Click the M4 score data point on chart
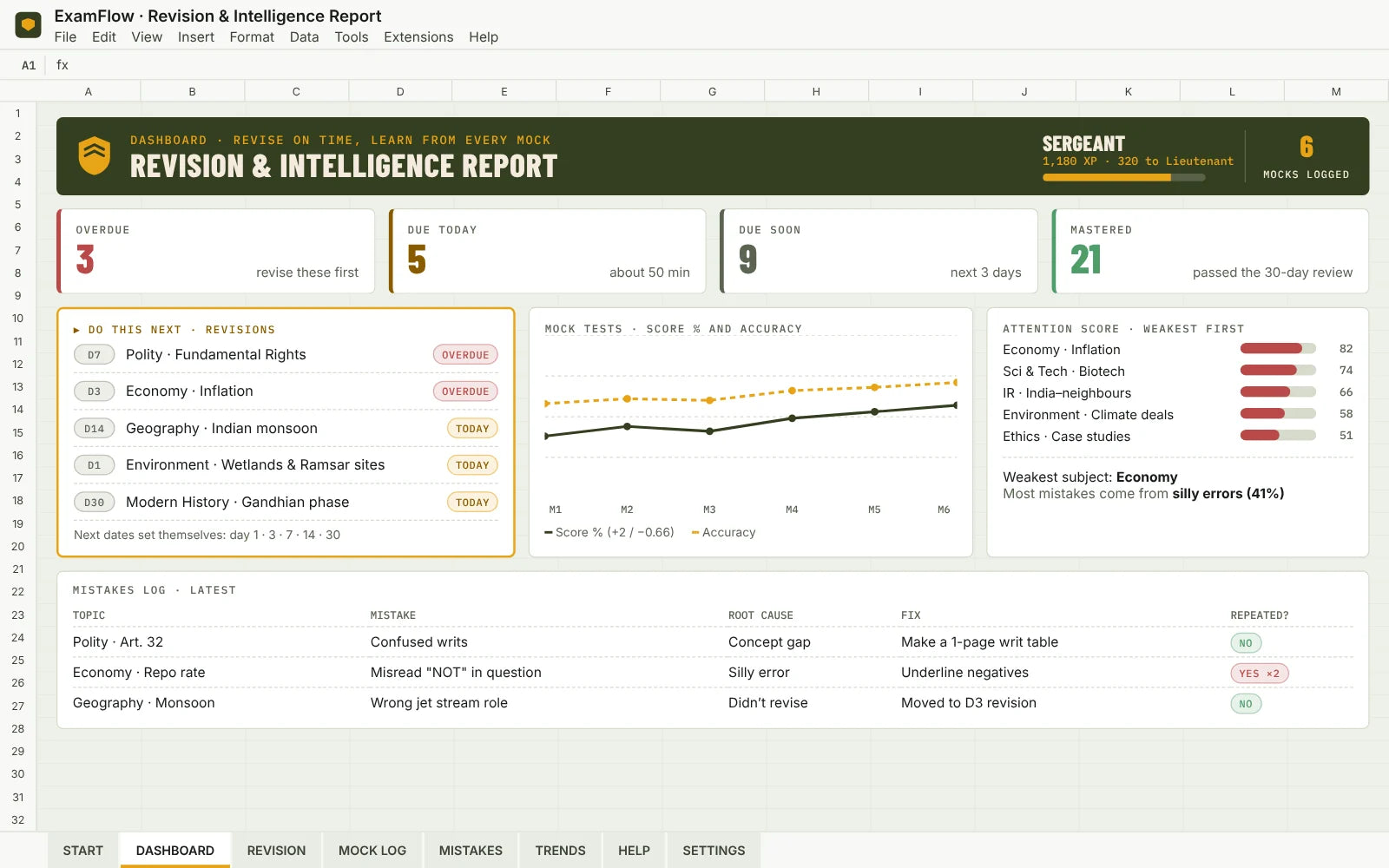The image size is (1389, 868). pyautogui.click(x=792, y=418)
